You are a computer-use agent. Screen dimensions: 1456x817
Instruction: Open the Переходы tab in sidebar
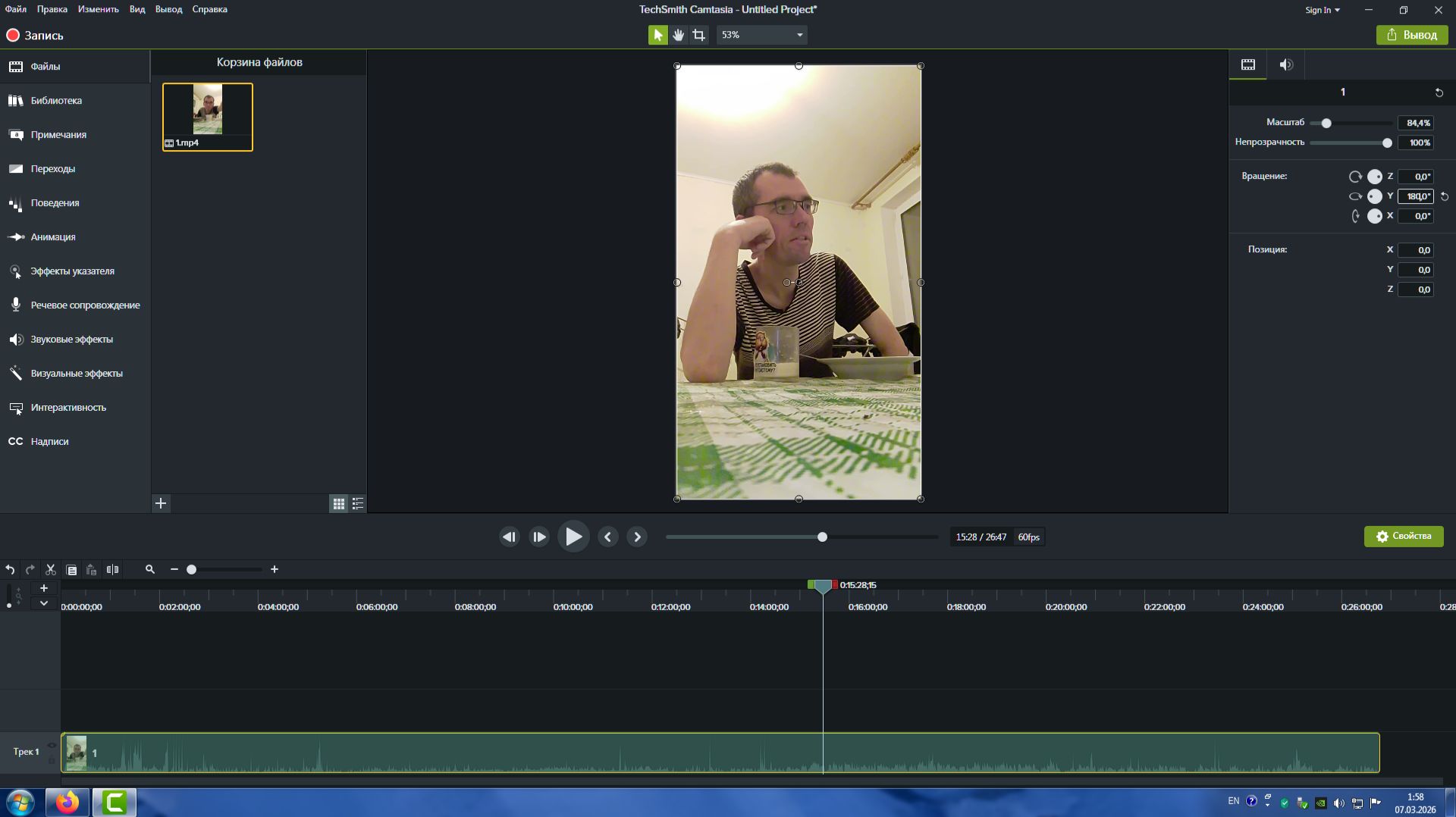(x=53, y=169)
